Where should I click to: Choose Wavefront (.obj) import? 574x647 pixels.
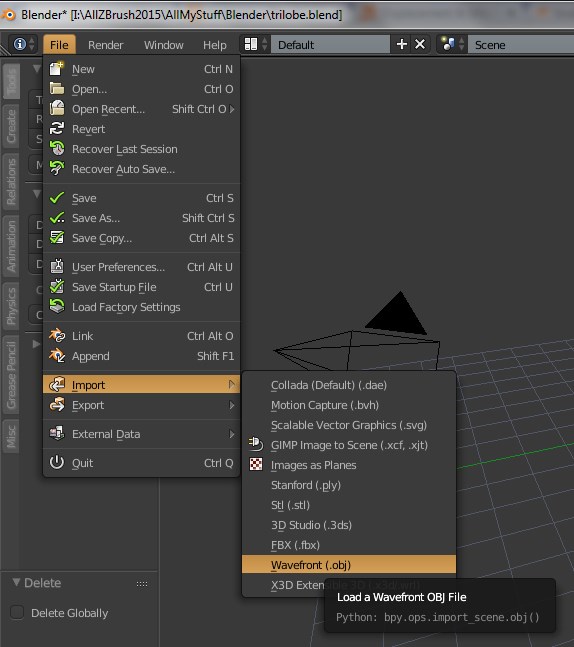(x=349, y=565)
